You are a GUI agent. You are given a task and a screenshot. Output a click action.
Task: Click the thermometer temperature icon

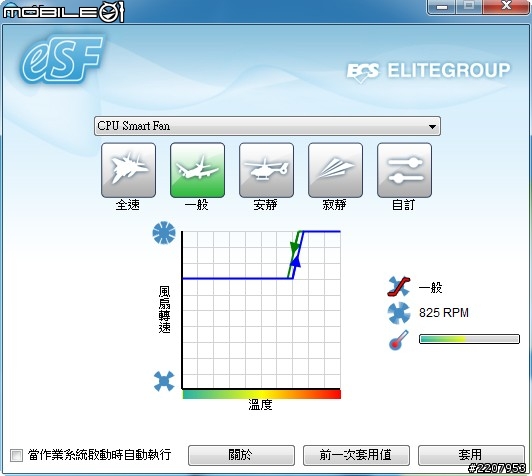coord(399,340)
